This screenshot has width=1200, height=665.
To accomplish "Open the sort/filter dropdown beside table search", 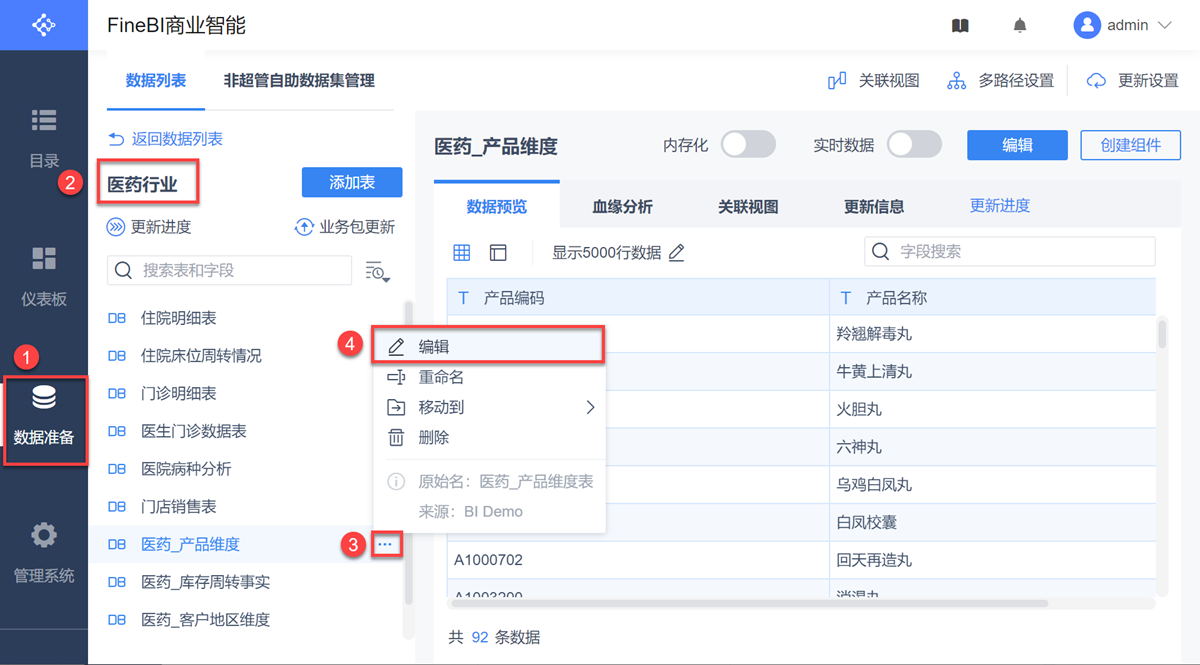I will pyautogui.click(x=377, y=271).
